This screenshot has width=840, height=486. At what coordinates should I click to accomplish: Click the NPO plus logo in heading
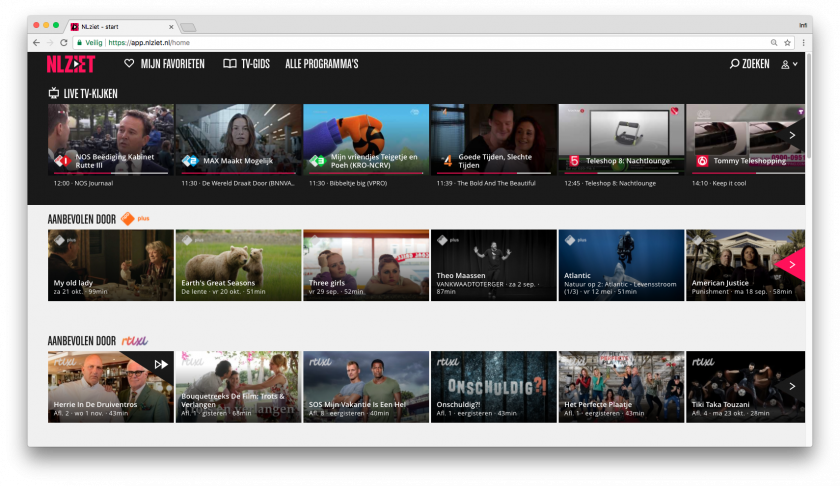(135, 219)
